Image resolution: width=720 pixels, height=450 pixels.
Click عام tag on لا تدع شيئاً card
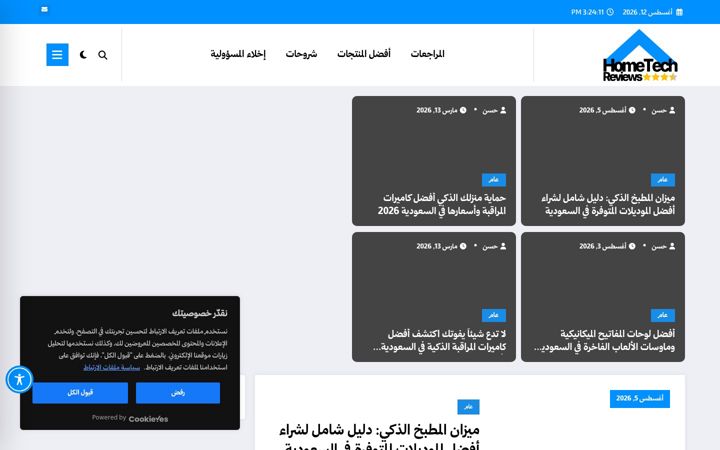[494, 315]
